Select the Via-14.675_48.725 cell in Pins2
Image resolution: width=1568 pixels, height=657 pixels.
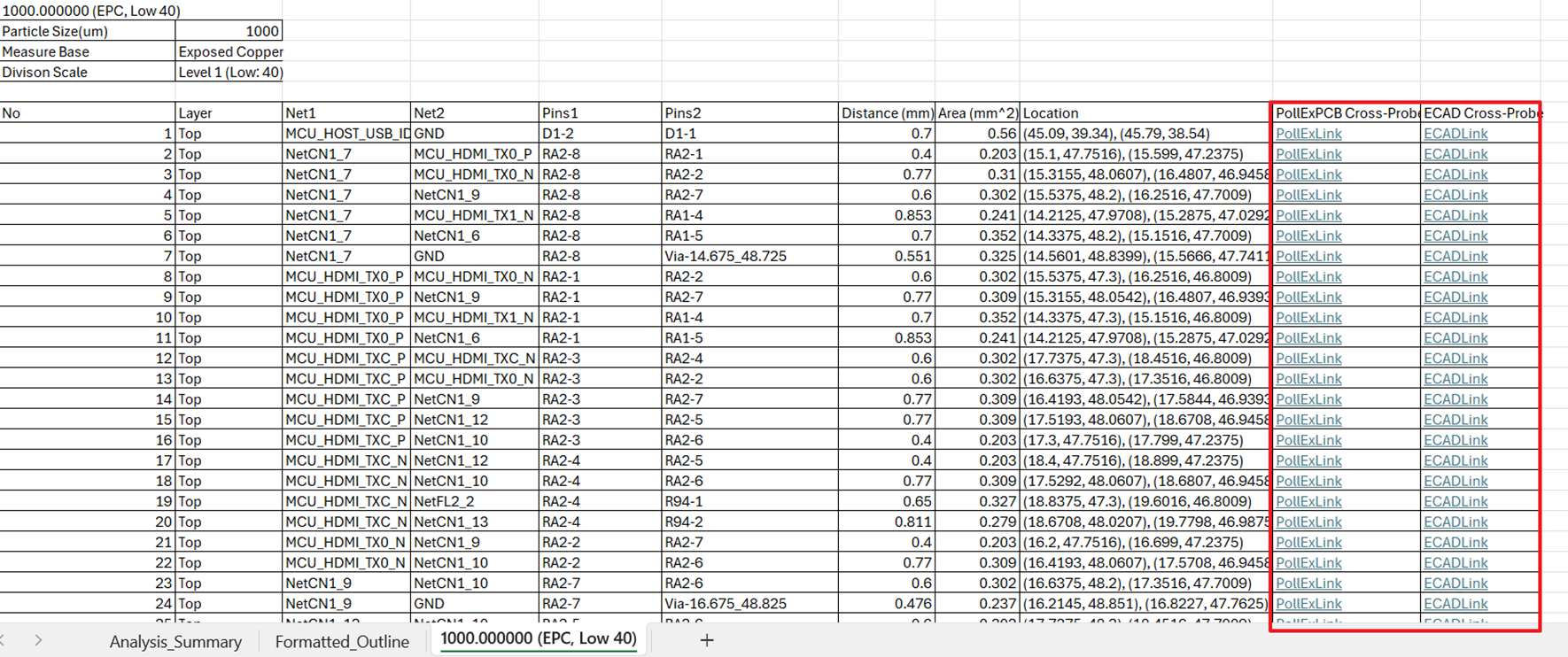tap(749, 257)
